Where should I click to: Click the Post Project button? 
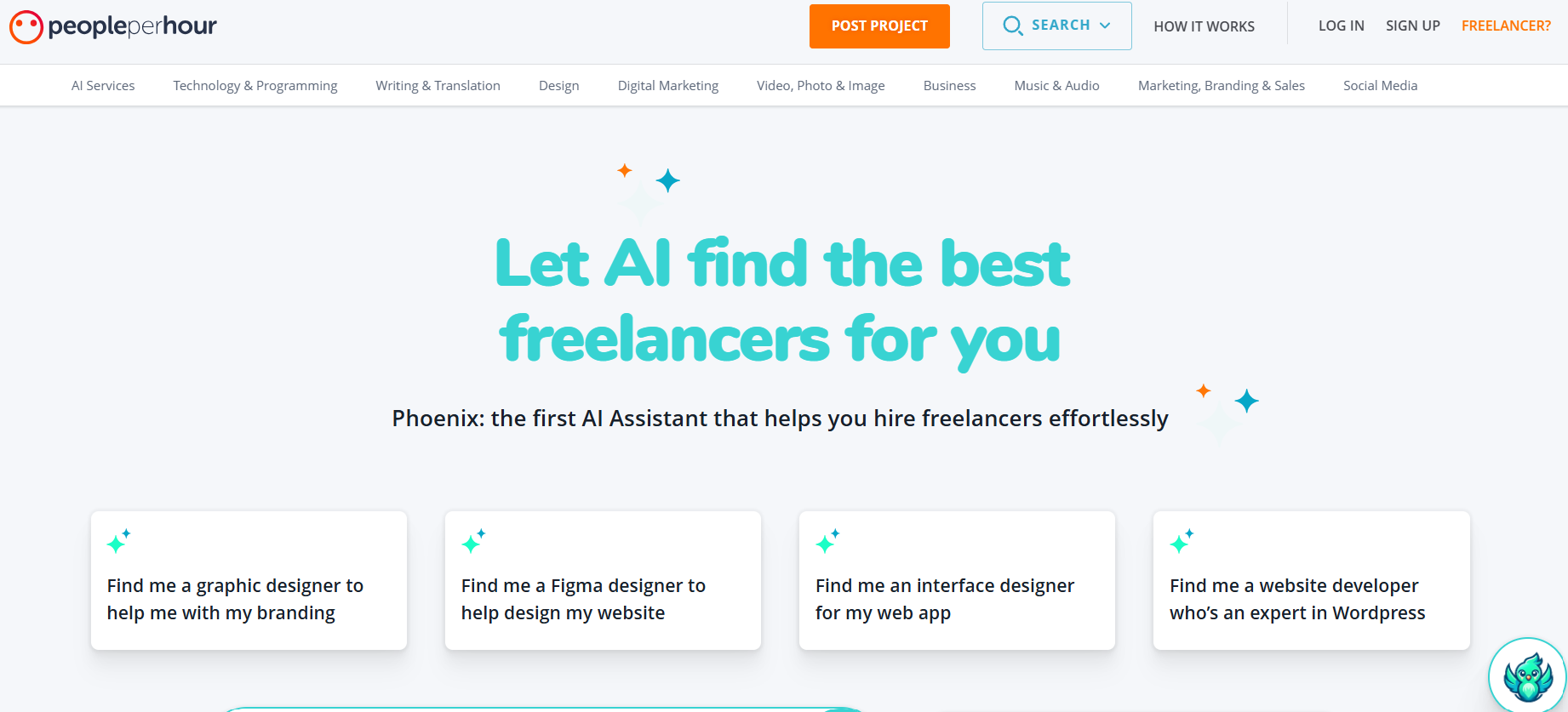(879, 26)
